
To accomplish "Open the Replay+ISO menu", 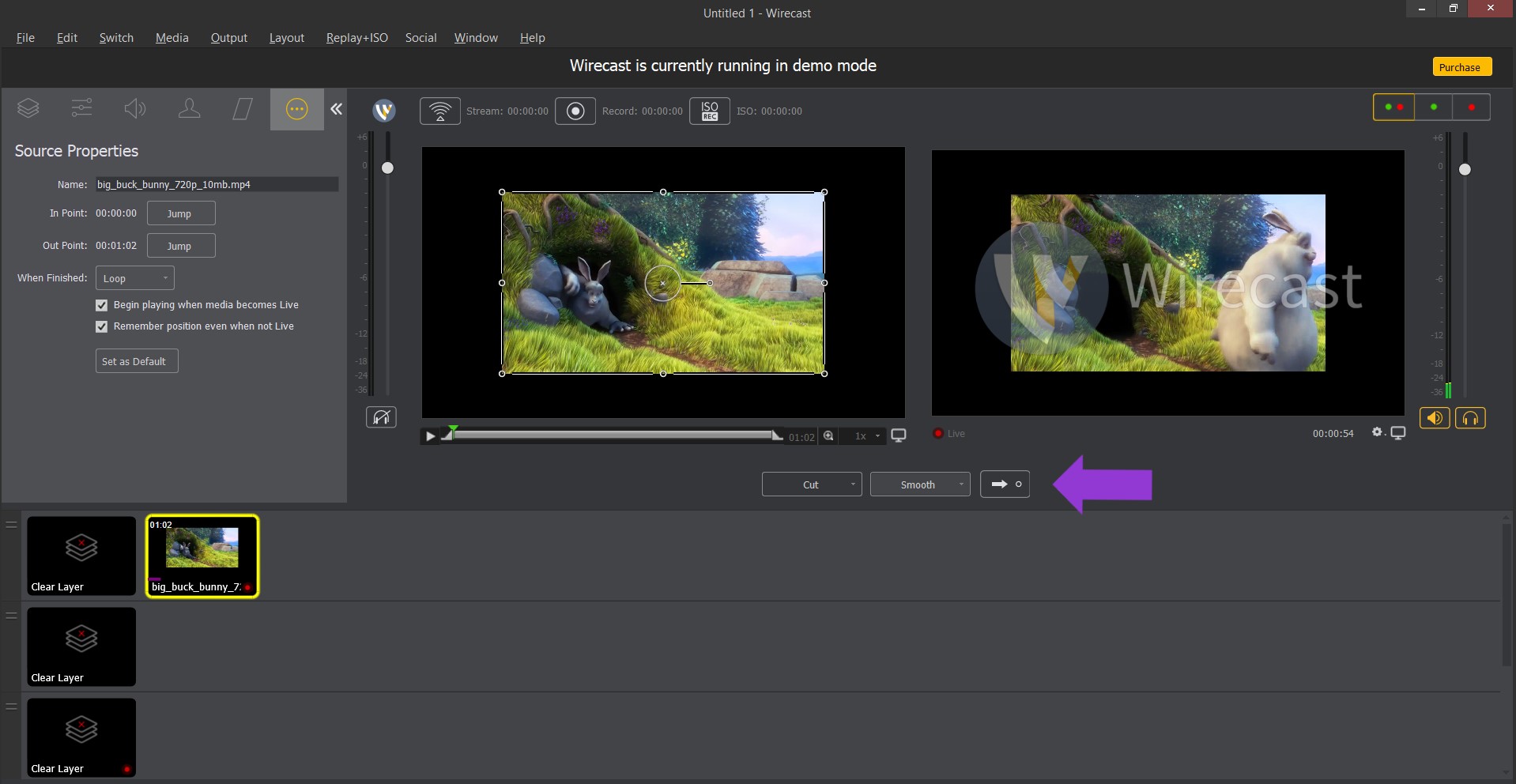I will coord(356,37).
